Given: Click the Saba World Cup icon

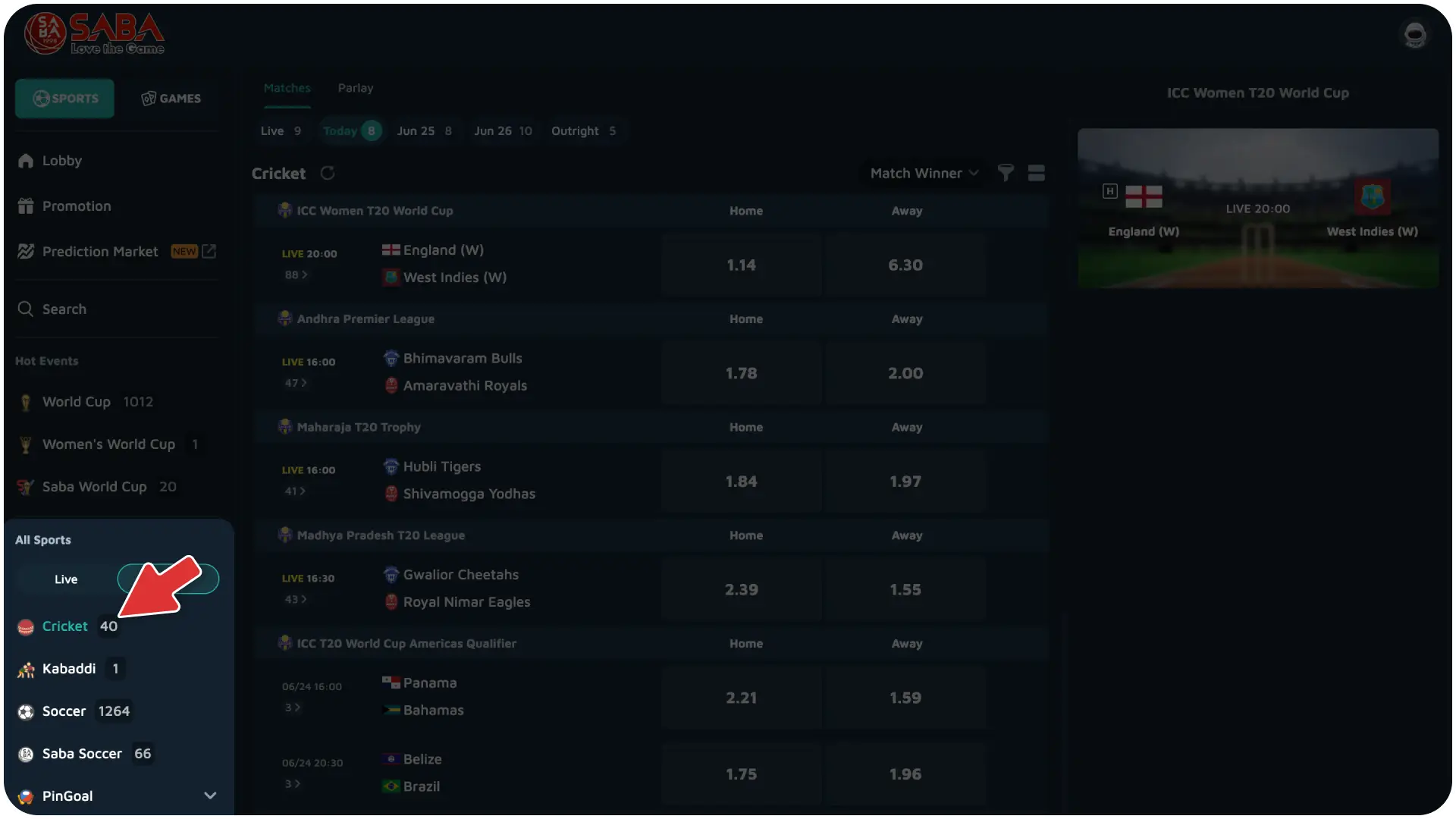Looking at the screenshot, I should [26, 487].
